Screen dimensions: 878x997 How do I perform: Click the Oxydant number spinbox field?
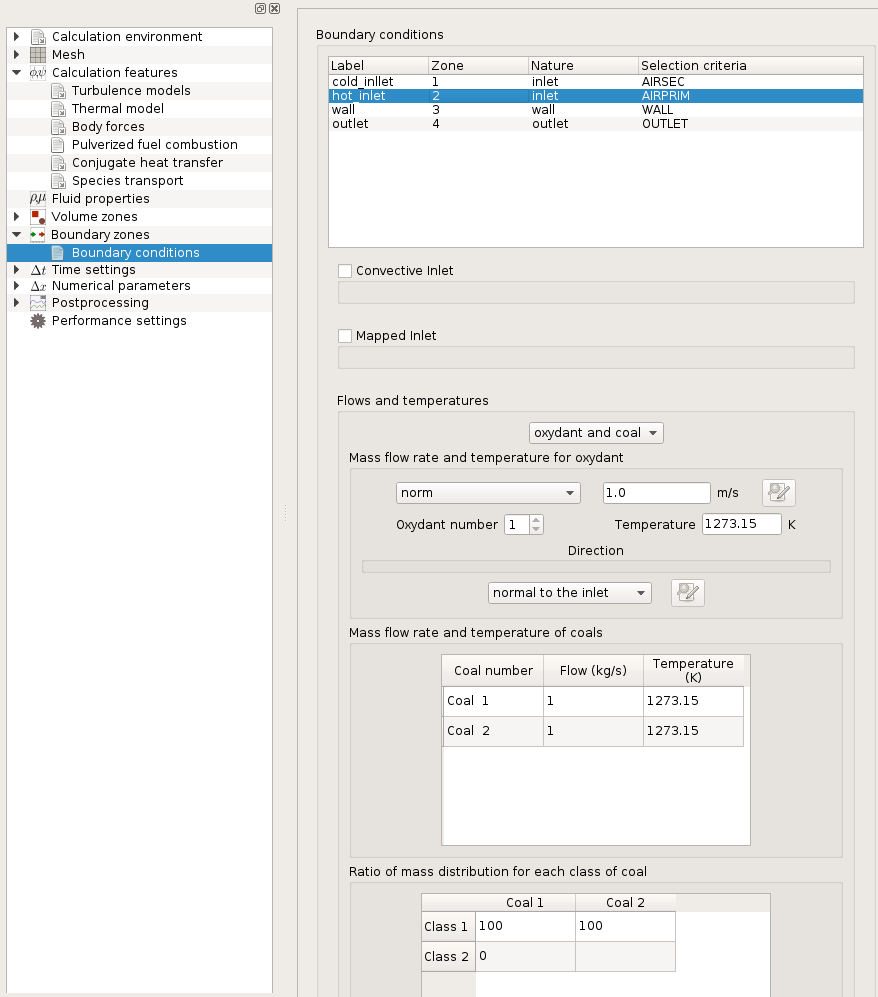pos(517,525)
